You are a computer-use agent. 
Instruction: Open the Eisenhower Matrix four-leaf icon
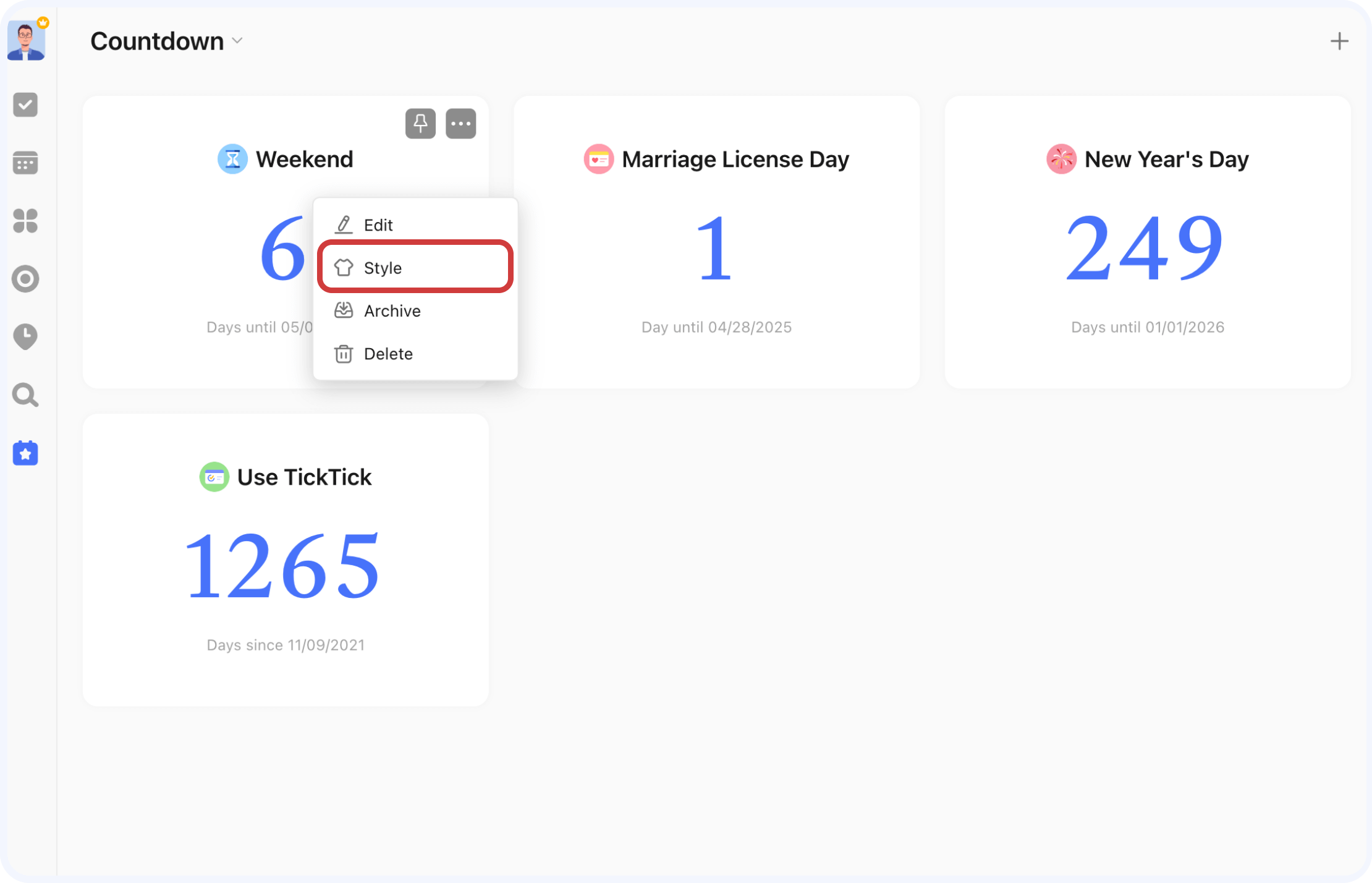pos(25,221)
